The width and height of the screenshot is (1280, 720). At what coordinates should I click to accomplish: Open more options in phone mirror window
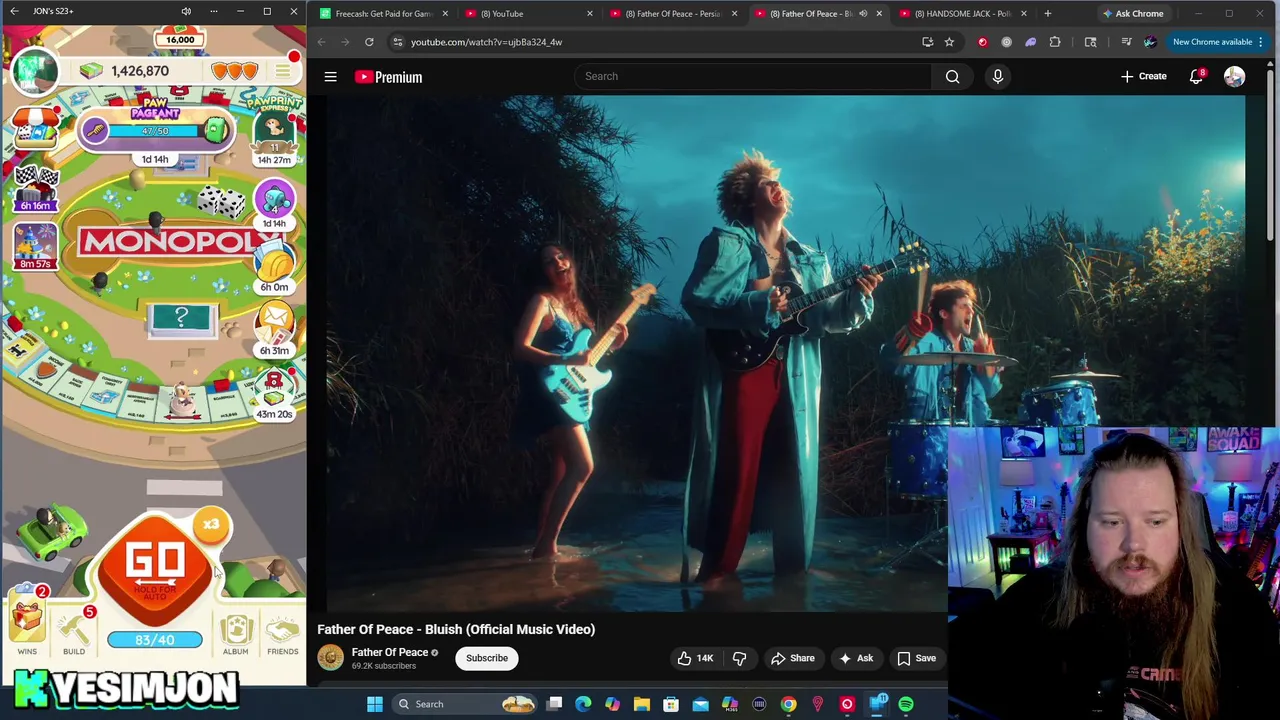[213, 11]
